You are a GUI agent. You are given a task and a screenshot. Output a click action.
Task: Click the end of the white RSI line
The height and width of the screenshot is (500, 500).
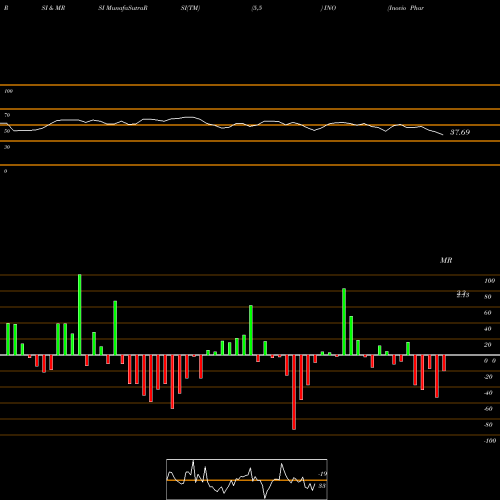point(443,135)
